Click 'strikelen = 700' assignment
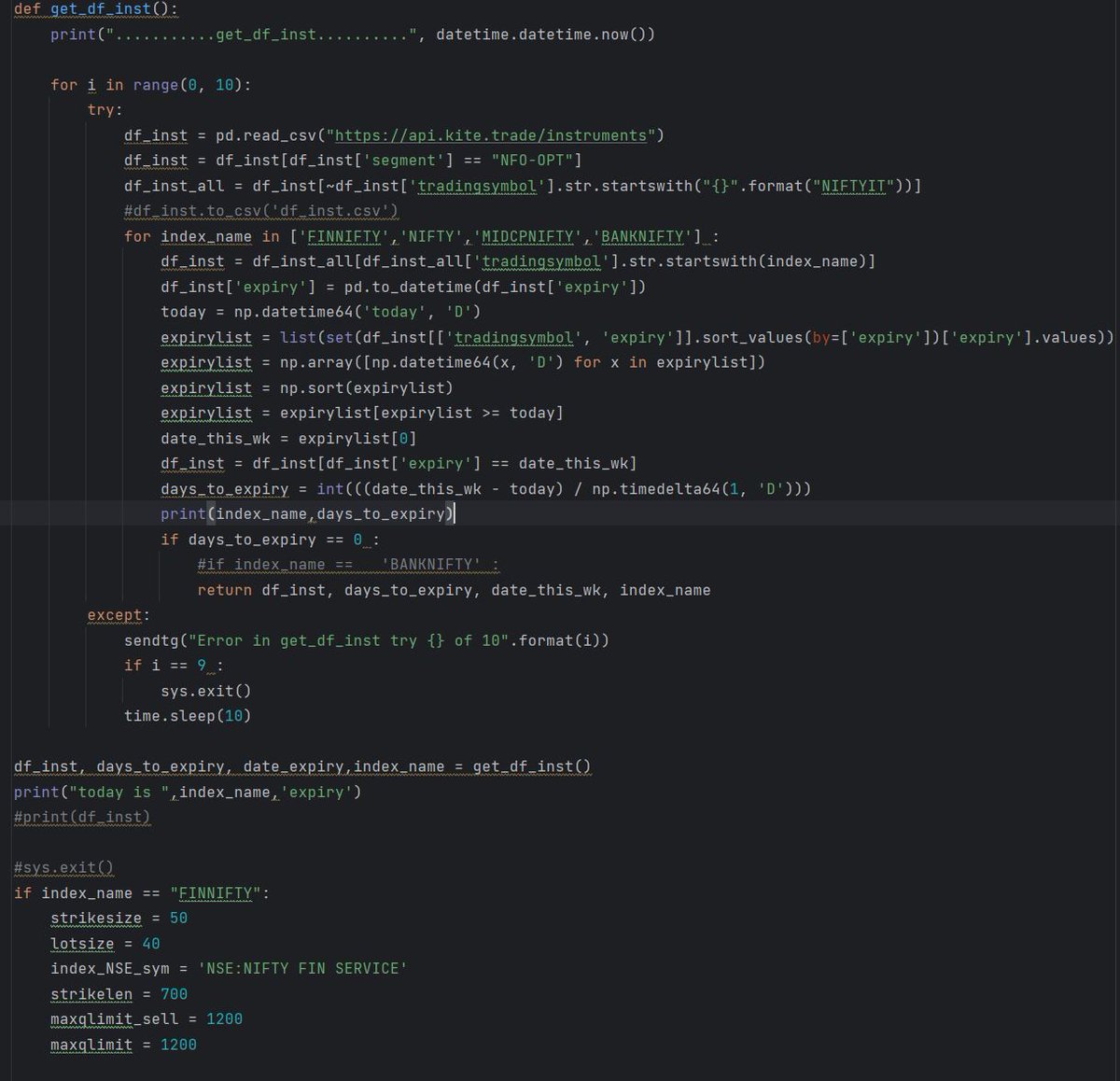 tap(119, 994)
